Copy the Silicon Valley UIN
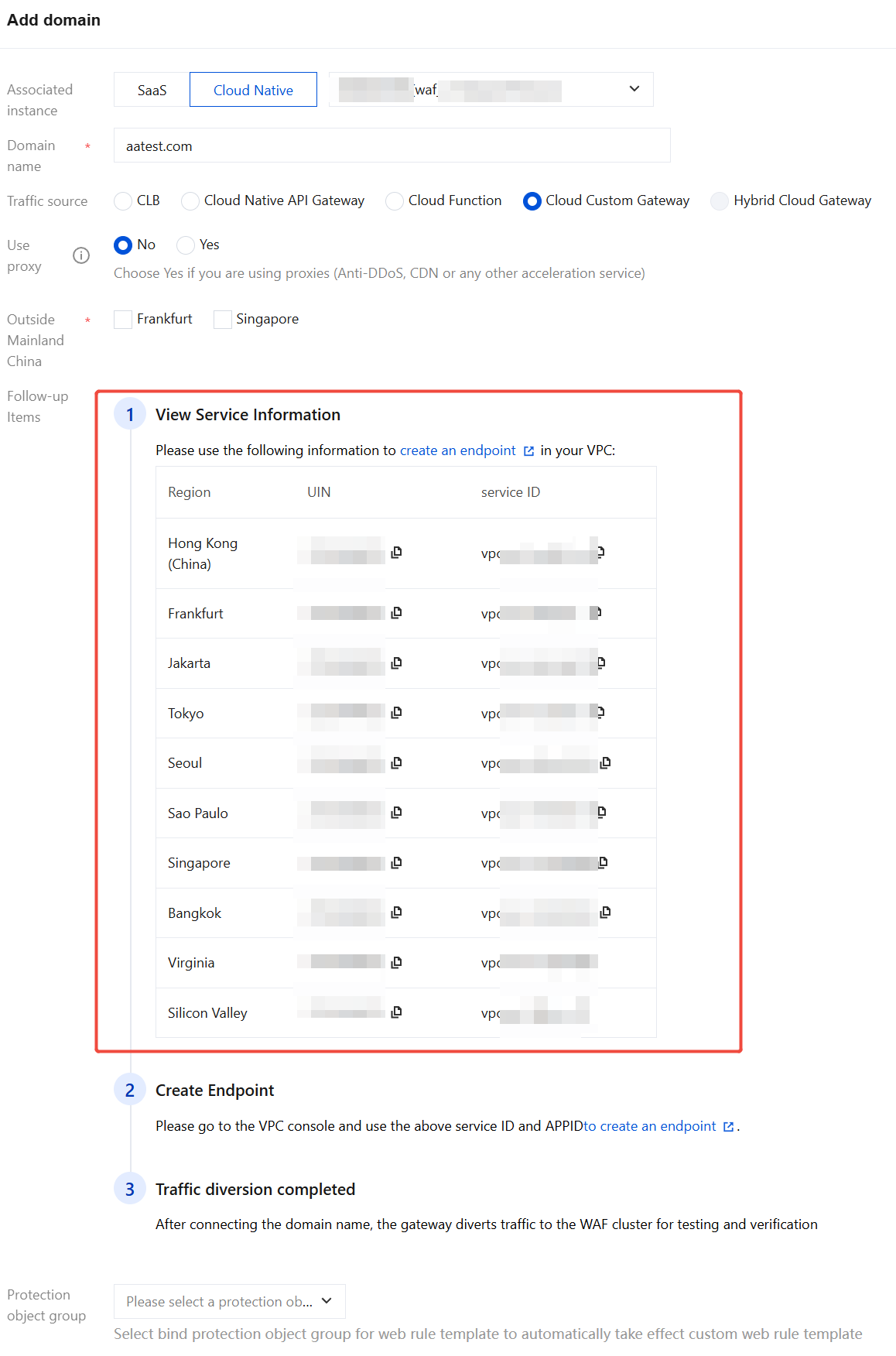The width and height of the screenshot is (896, 1356). (396, 1012)
